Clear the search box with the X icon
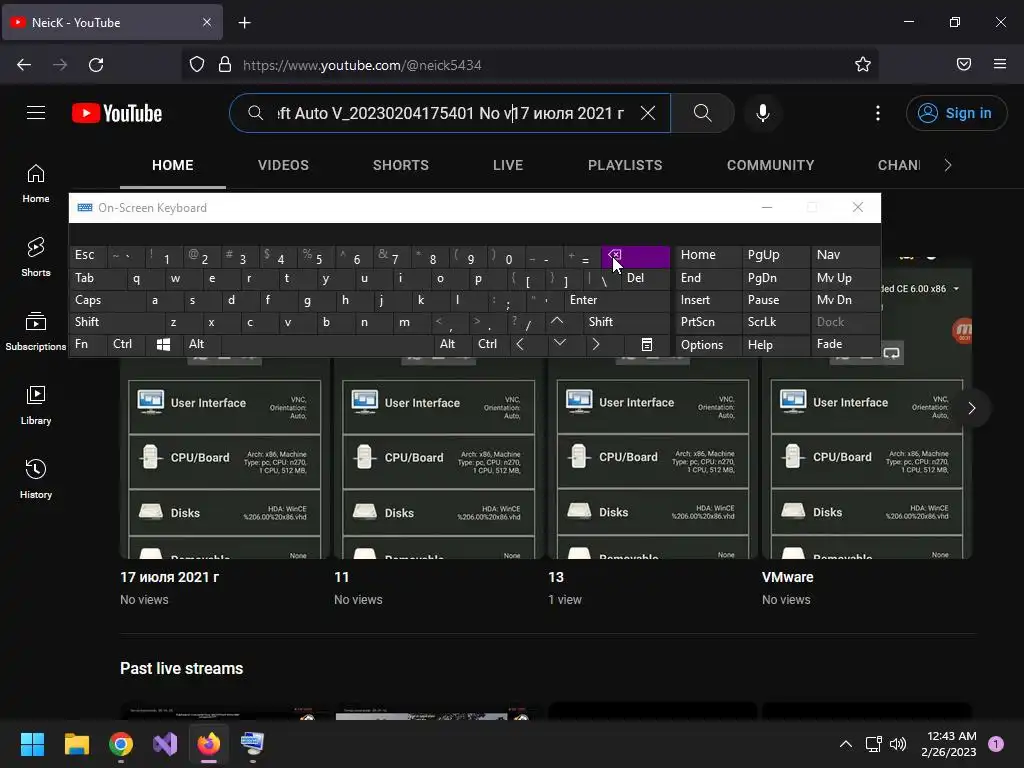The width and height of the screenshot is (1024, 768). pyautogui.click(x=648, y=113)
